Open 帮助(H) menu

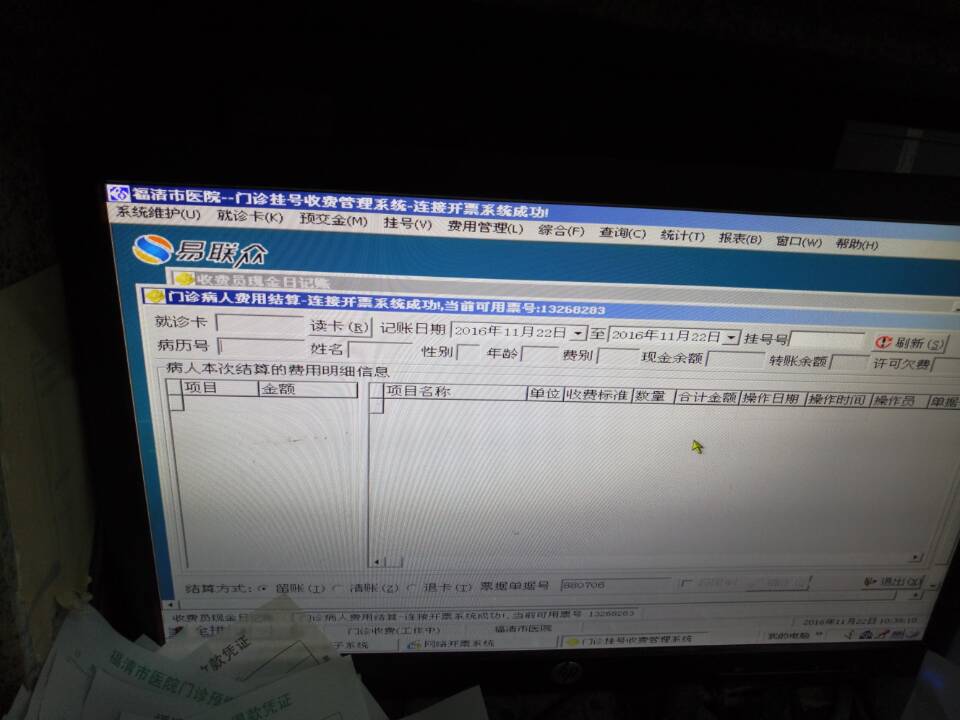(857, 244)
